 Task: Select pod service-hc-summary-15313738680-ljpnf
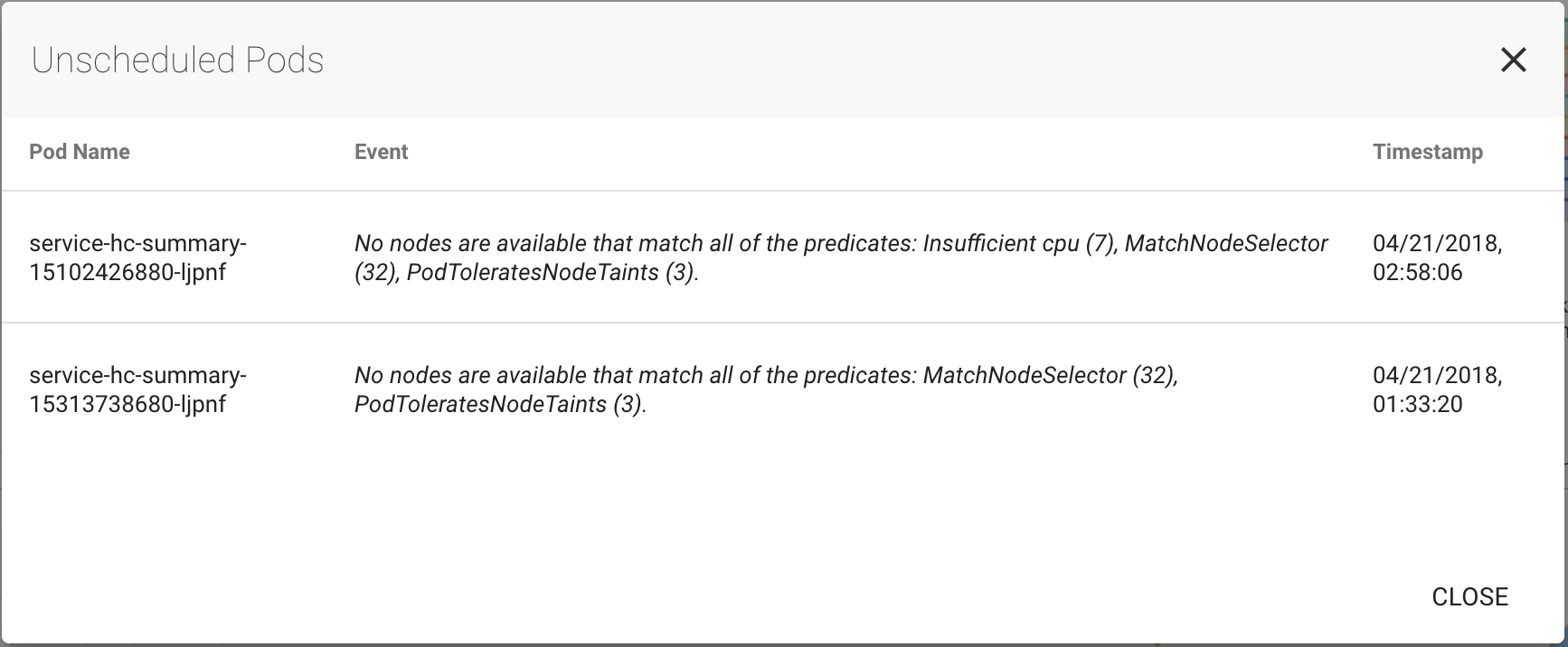click(x=137, y=389)
